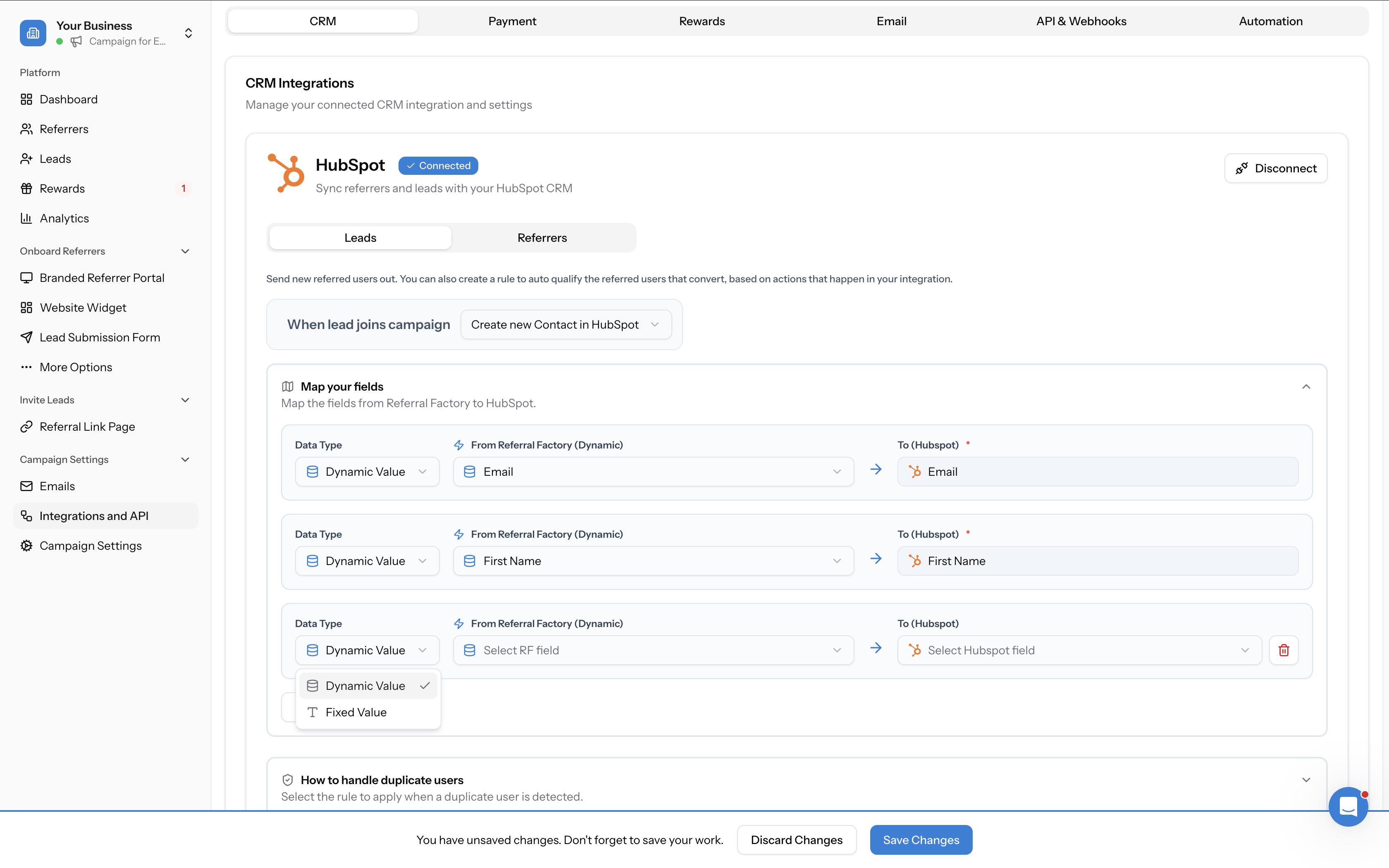Click the Save Changes button

(921, 839)
